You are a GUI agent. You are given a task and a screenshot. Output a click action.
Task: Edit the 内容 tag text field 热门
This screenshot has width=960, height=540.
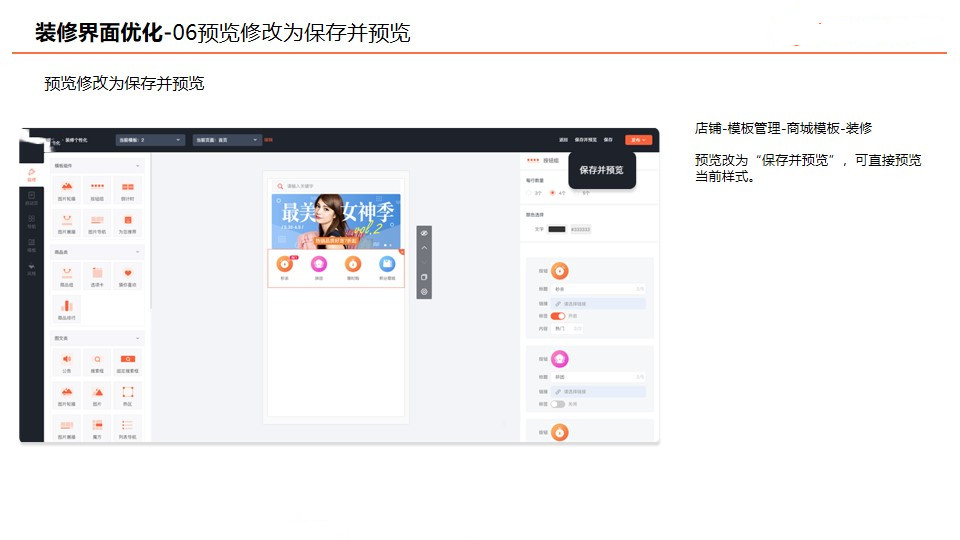pos(566,329)
